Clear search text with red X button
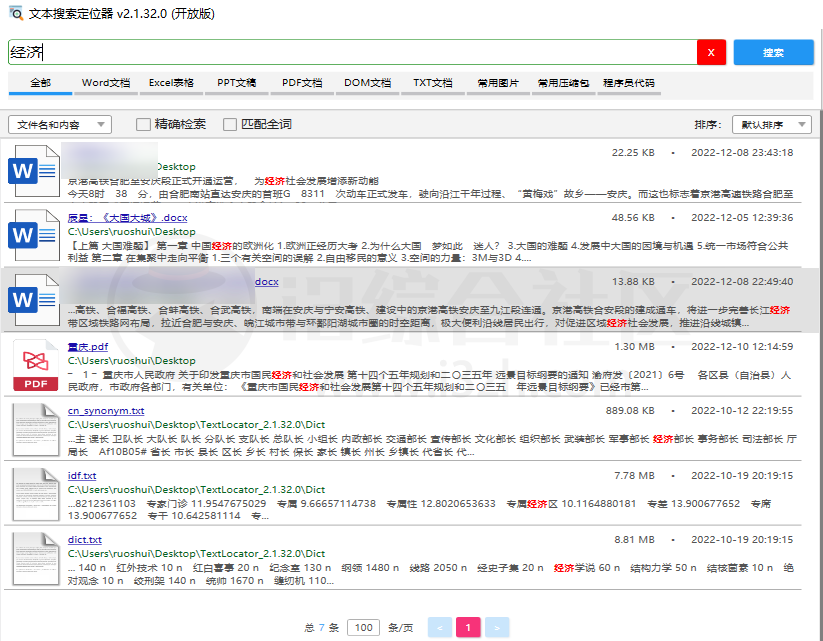This screenshot has height=641, width=823. click(x=711, y=52)
